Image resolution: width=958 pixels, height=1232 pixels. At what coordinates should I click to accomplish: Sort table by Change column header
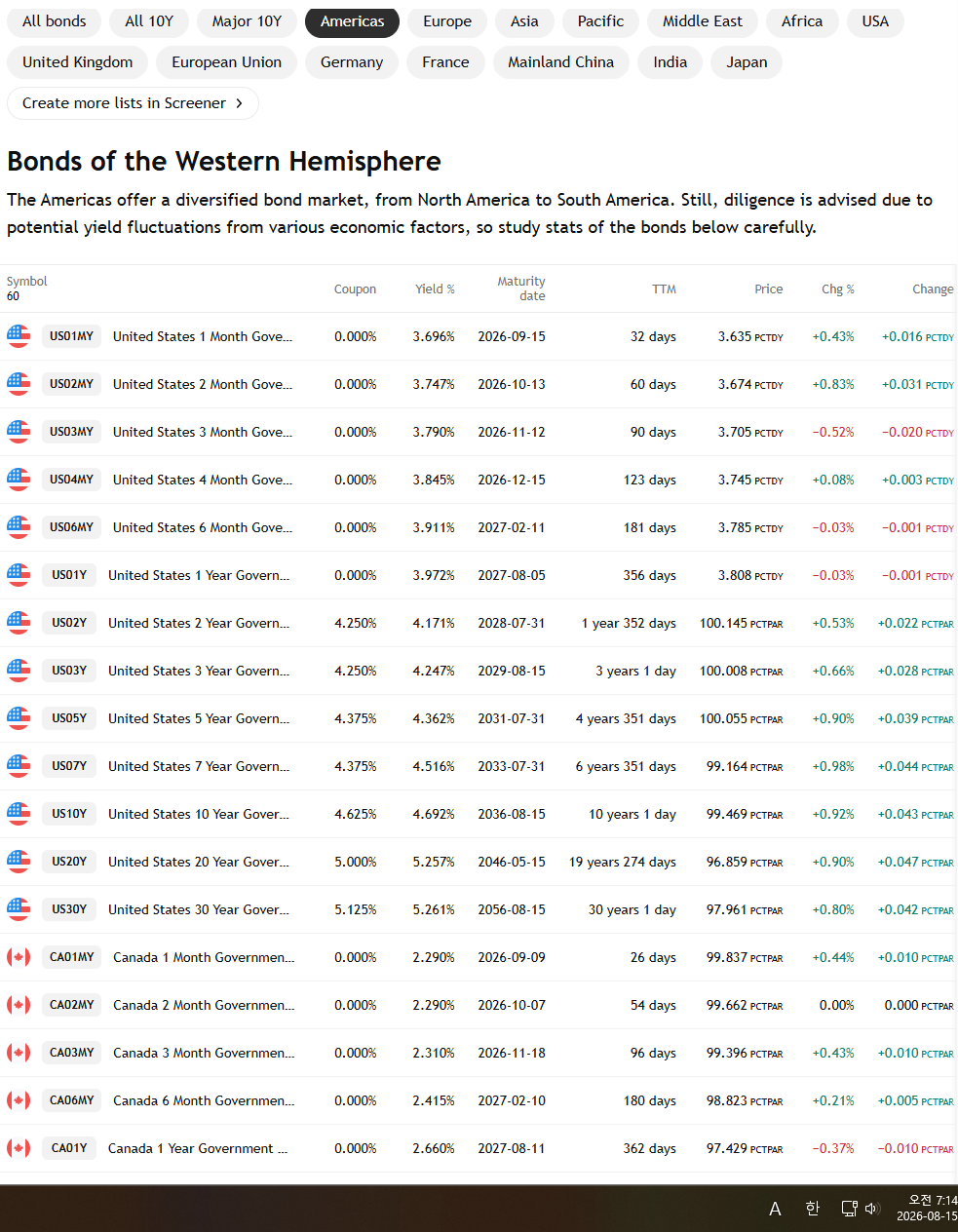[x=933, y=289]
